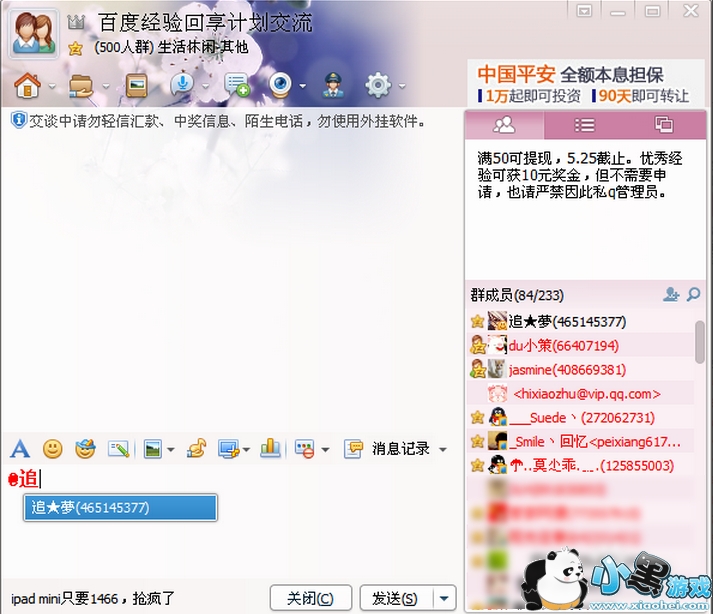Open the 中国平安 advertisement banner
This screenshot has height=614, width=713.
coord(585,85)
